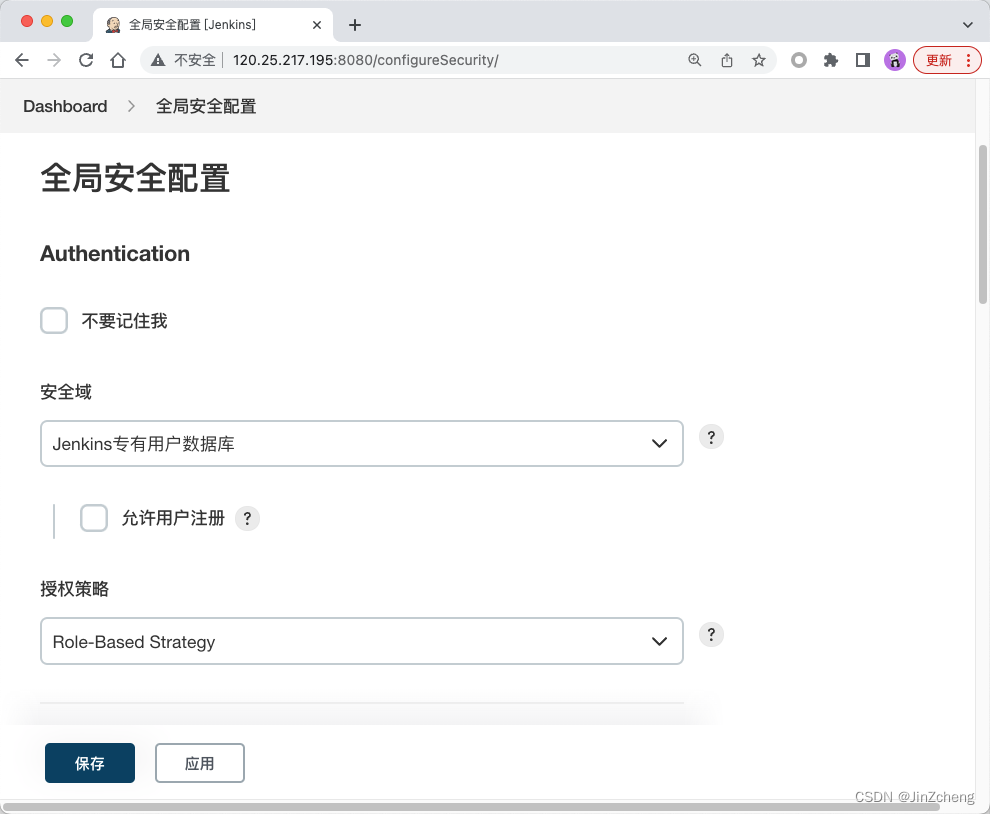
Task: Click the 更新 update button
Action: [x=939, y=60]
